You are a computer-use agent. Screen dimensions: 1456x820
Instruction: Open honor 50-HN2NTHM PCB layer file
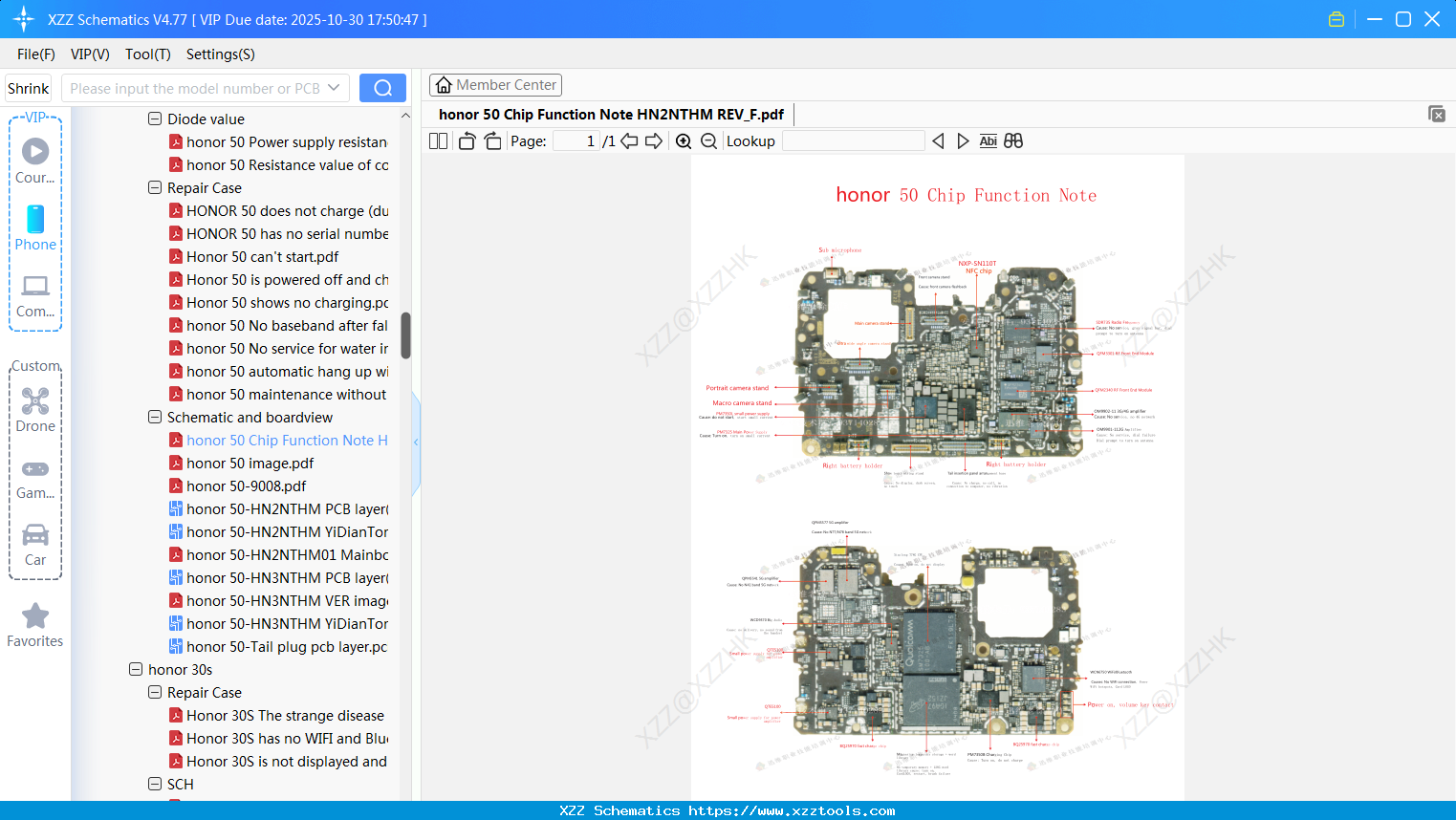(278, 509)
